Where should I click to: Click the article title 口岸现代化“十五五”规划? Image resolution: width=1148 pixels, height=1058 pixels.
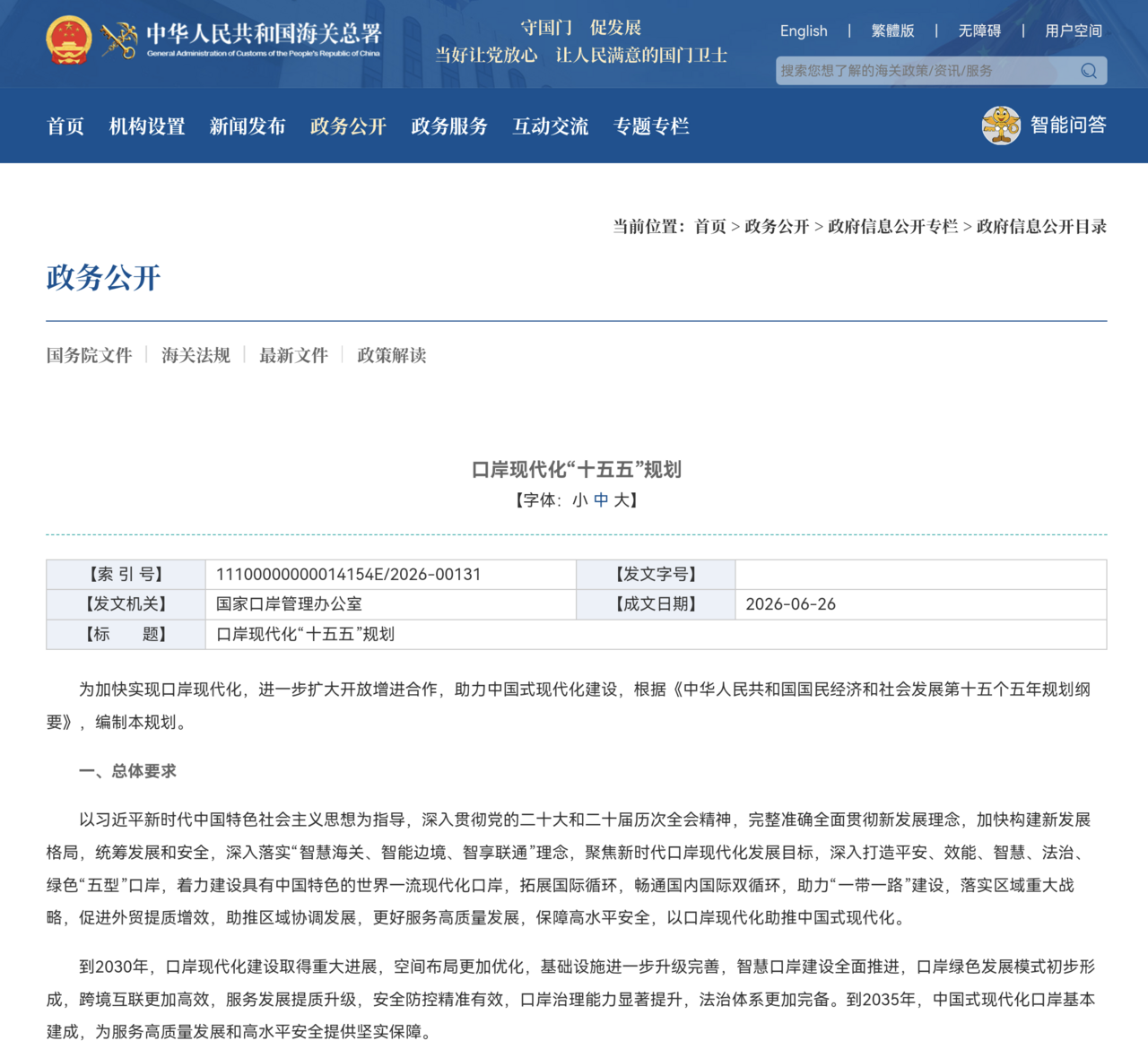(577, 470)
